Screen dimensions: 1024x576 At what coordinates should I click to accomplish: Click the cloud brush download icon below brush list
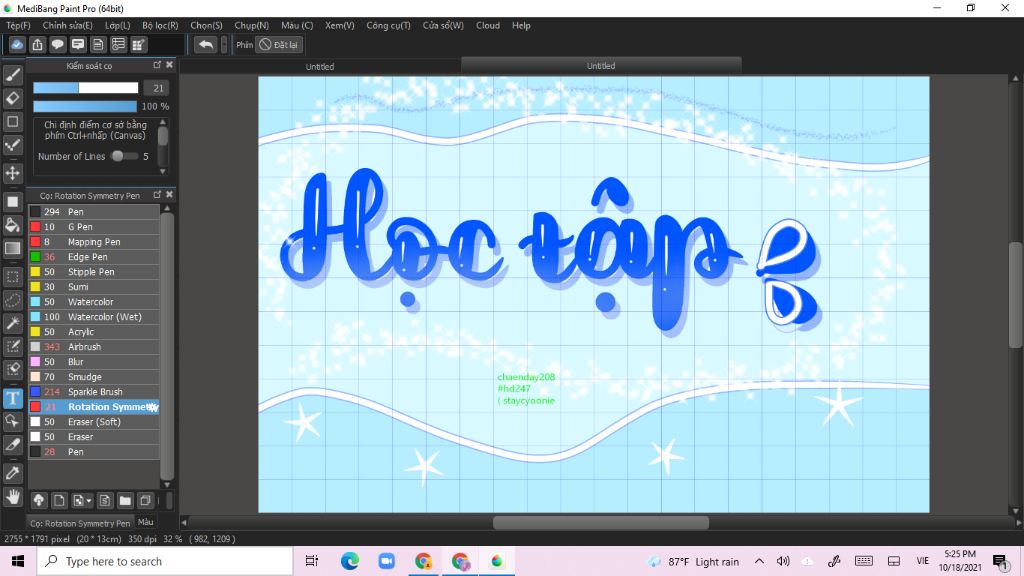[39, 500]
